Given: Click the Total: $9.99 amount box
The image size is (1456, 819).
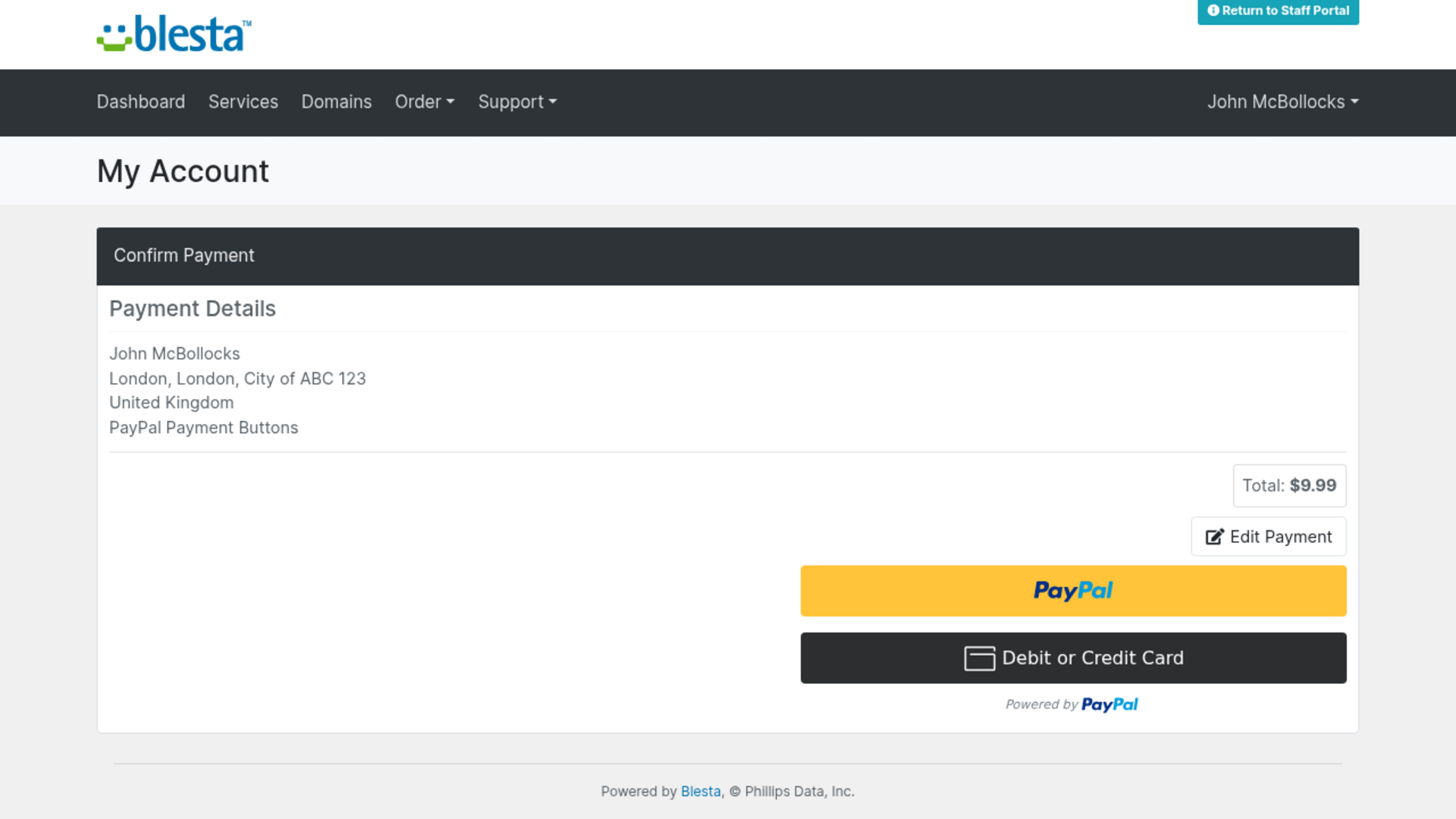Looking at the screenshot, I should (1289, 485).
